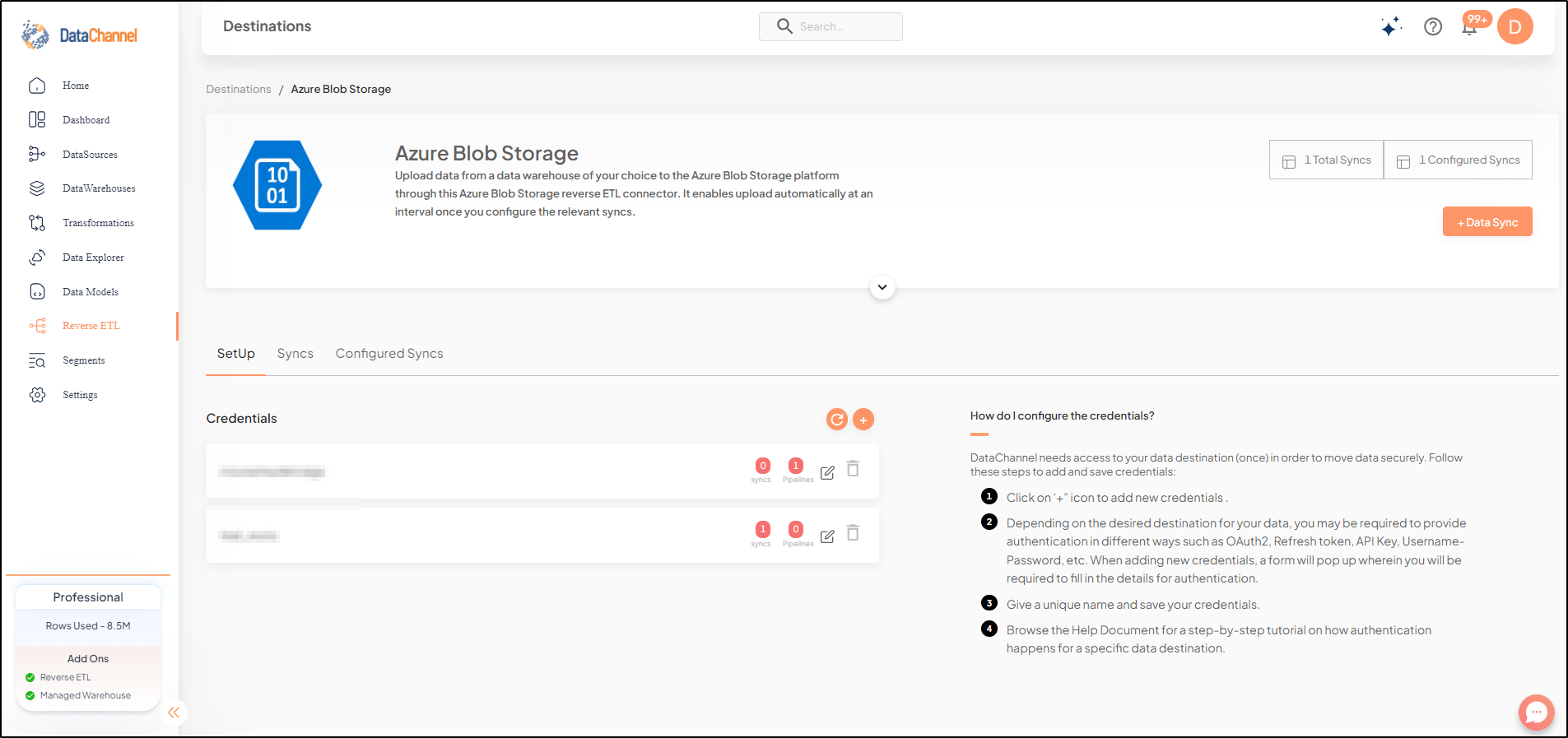Delete the second credential row
Viewport: 1568px width, 738px height.
point(854,533)
